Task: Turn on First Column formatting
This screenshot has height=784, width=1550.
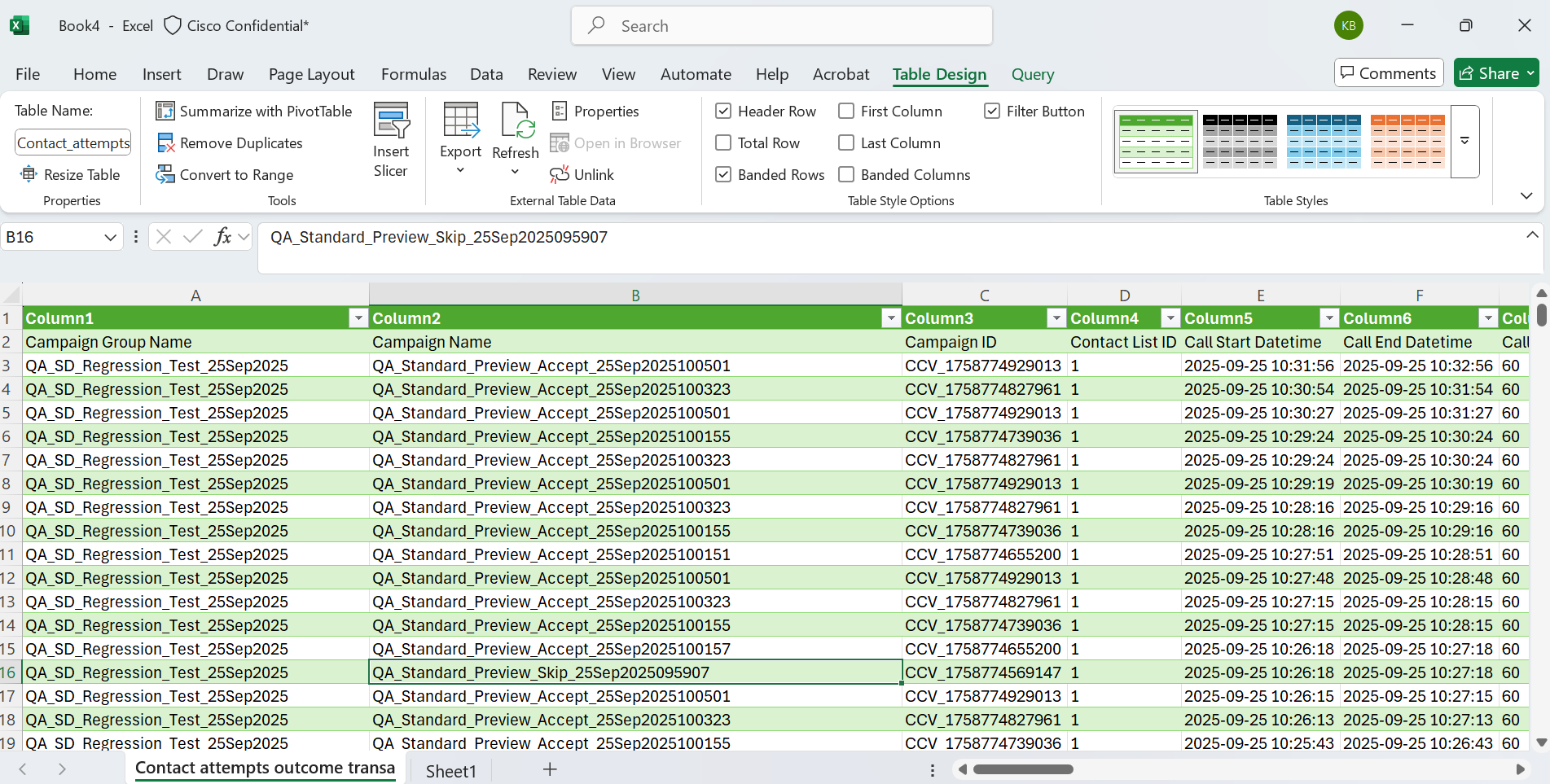Action: click(846, 112)
